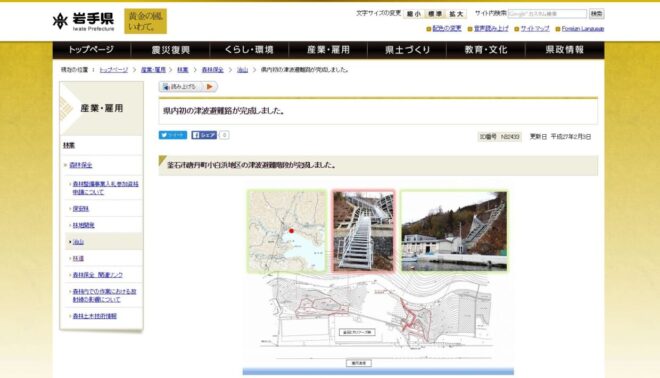Open the くらし・環境 menu
The width and height of the screenshot is (660, 378).
[x=249, y=50]
